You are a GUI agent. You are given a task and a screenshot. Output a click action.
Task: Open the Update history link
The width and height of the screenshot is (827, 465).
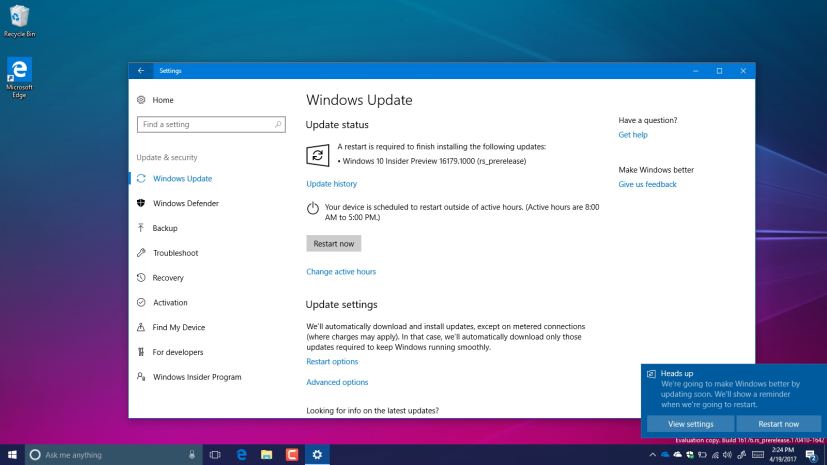point(332,183)
